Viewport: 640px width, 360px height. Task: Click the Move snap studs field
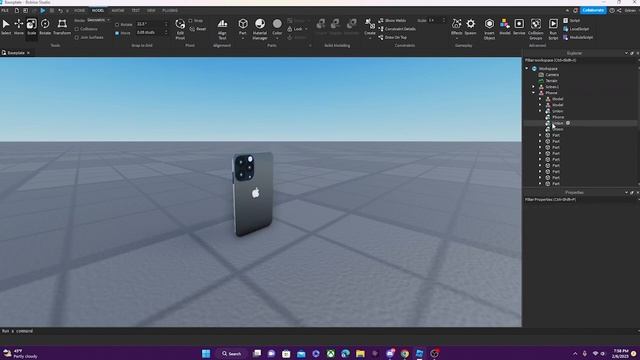pos(152,32)
